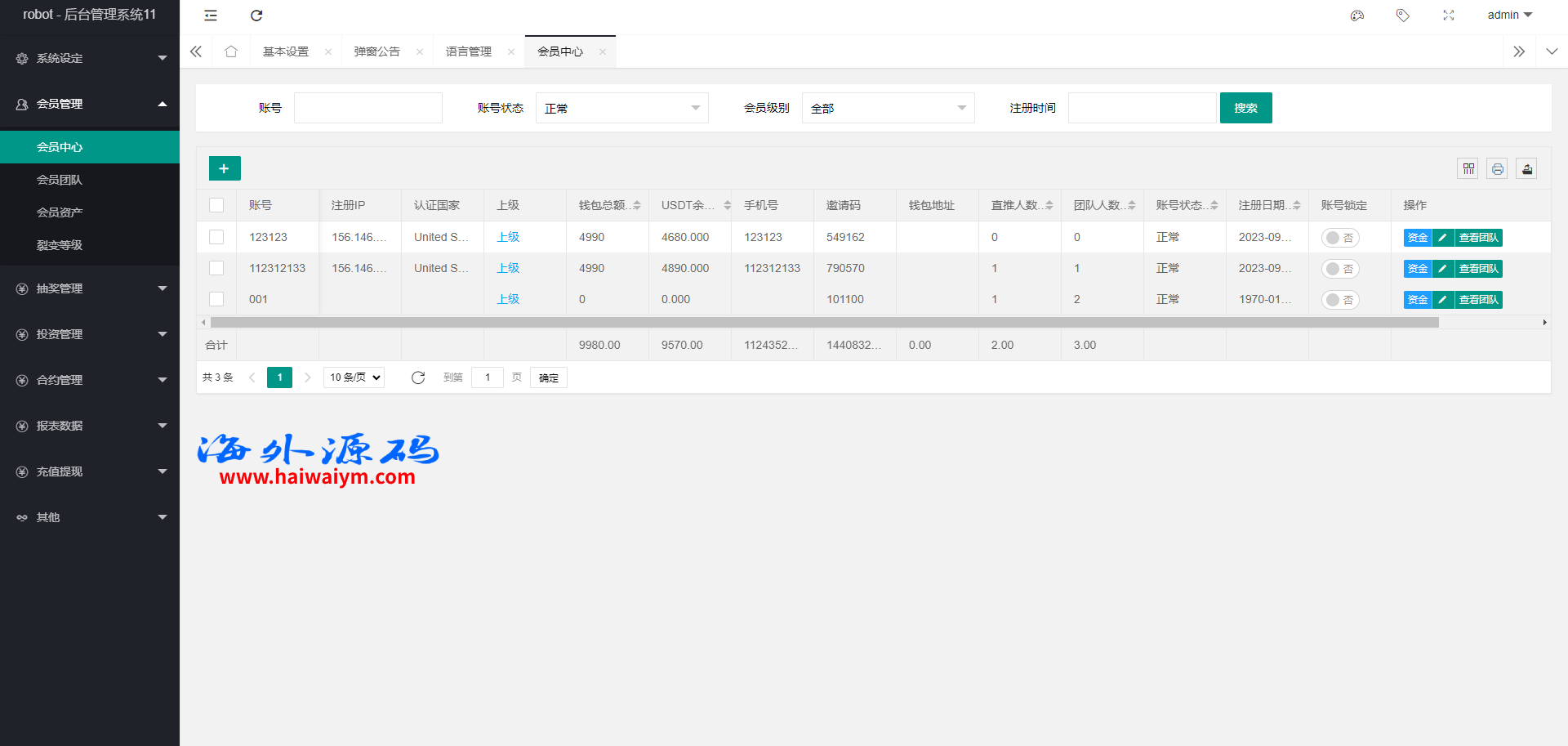Open the 账号状态 dropdown
Image resolution: width=1568 pixels, height=746 pixels.
click(621, 108)
